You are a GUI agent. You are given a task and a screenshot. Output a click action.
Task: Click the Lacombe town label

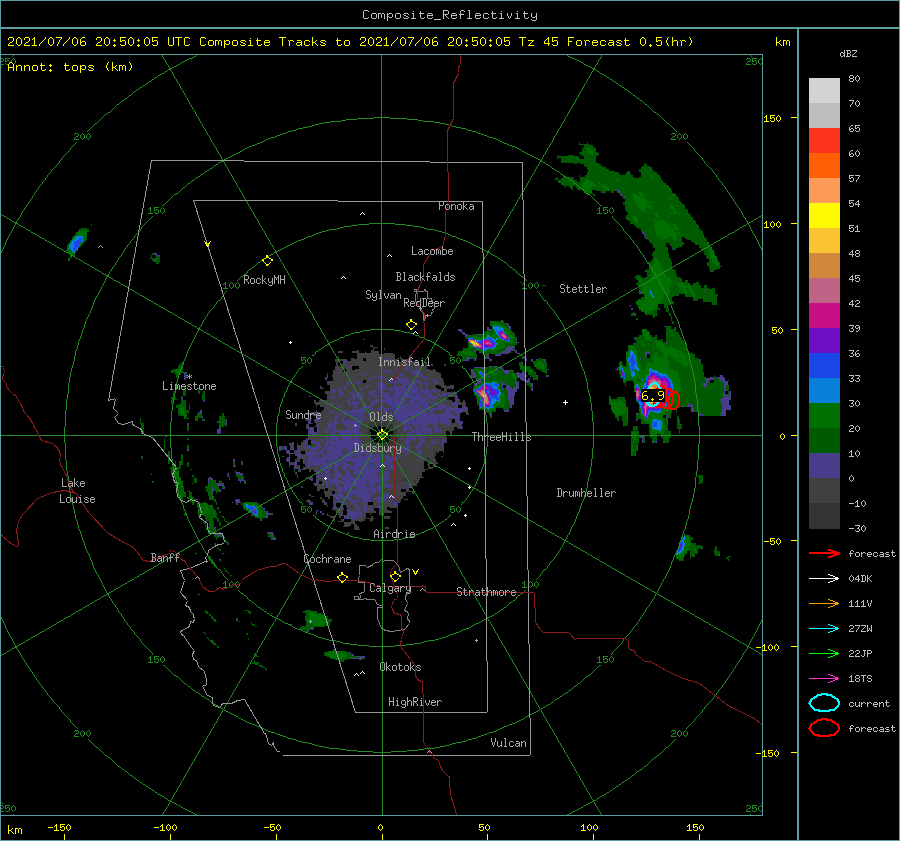click(432, 251)
